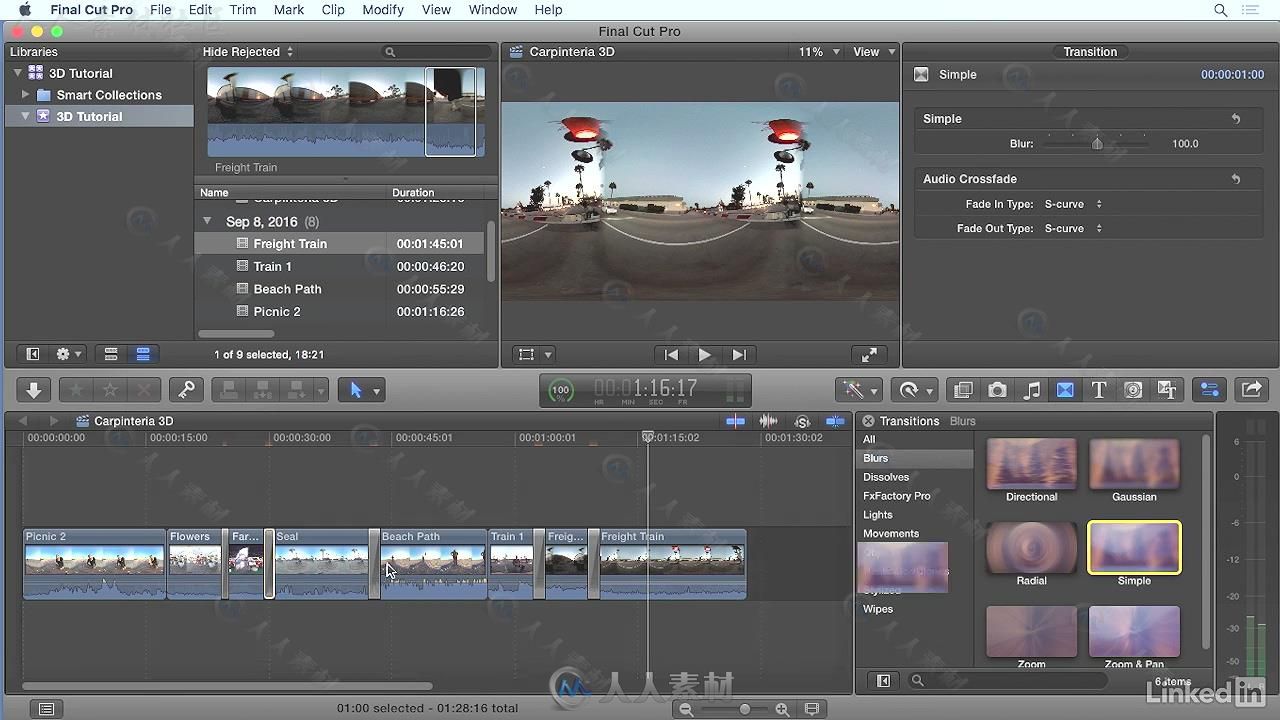Viewport: 1280px width, 720px height.
Task: Click the Import Media arrow button
Action: (33, 390)
